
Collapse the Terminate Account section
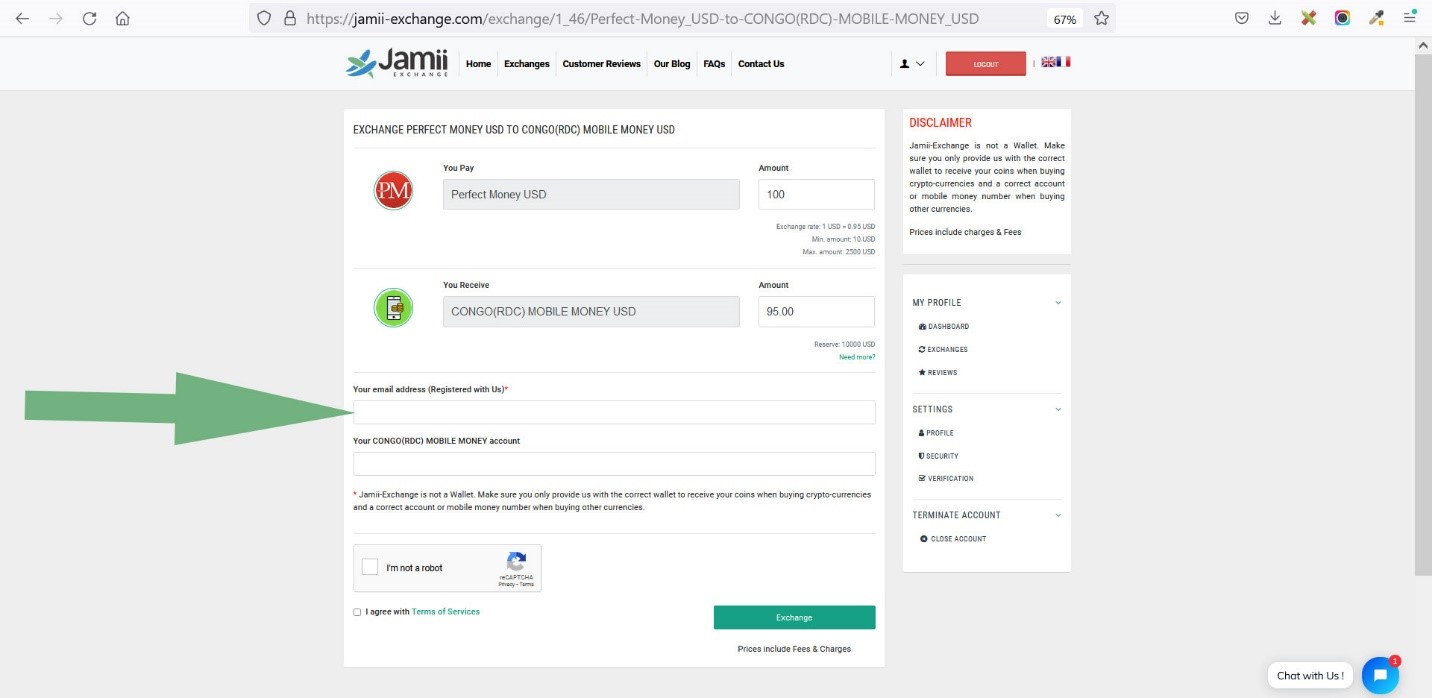(1058, 515)
